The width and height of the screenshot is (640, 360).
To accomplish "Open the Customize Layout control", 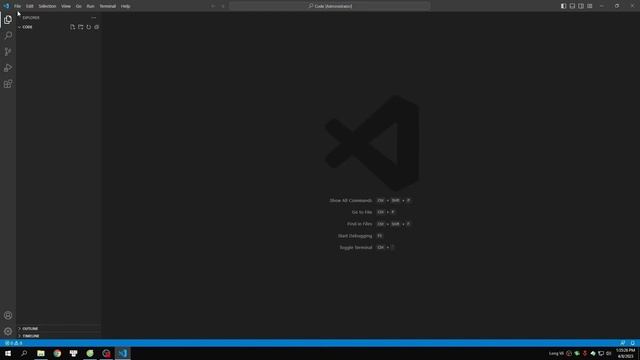I will tap(590, 6).
